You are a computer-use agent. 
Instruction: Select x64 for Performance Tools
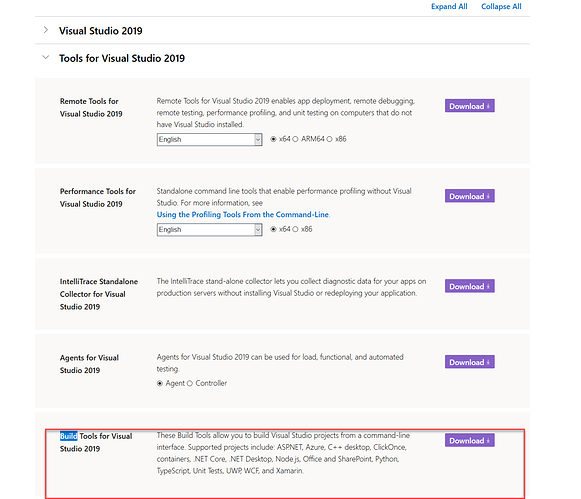point(273,229)
